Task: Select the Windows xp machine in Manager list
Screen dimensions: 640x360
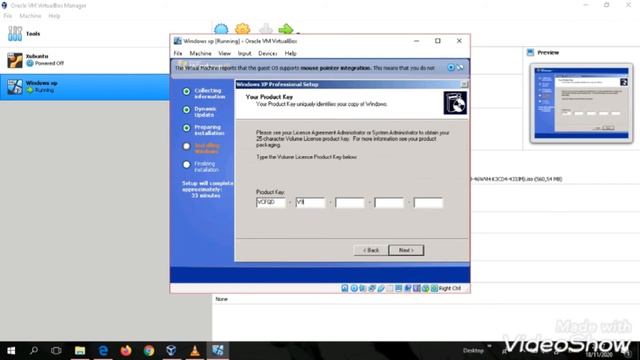Action: (x=84, y=87)
